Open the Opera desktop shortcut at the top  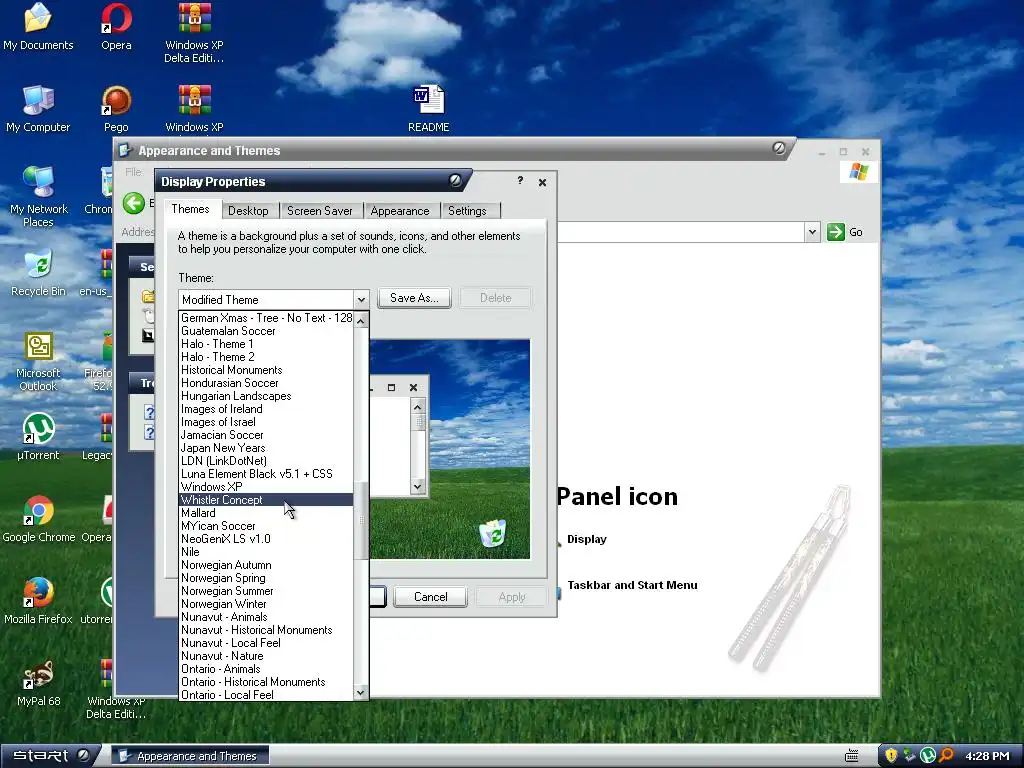(116, 26)
